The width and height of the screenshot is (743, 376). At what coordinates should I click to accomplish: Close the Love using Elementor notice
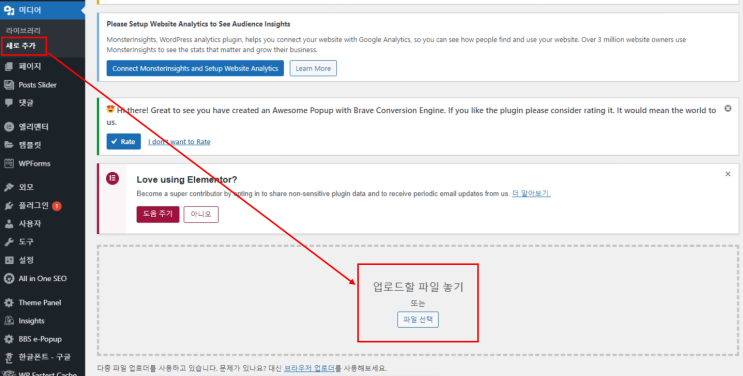728,174
